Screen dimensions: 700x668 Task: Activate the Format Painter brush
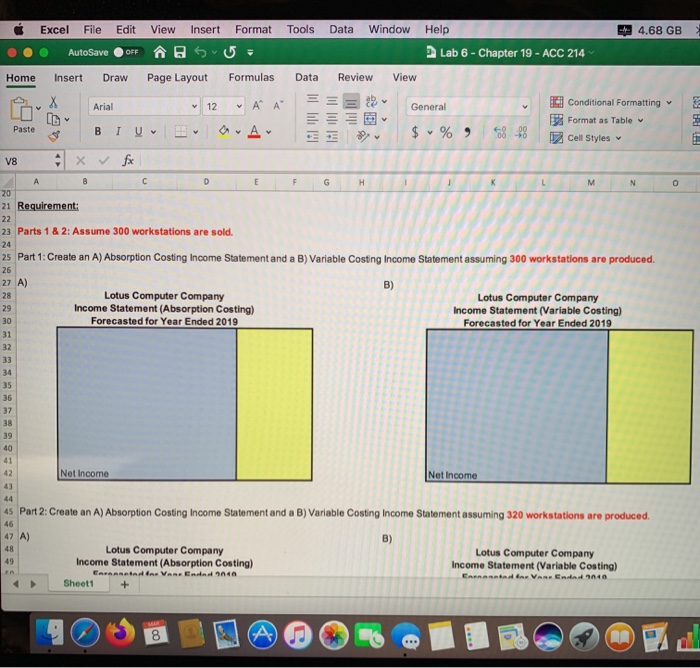pos(54,136)
